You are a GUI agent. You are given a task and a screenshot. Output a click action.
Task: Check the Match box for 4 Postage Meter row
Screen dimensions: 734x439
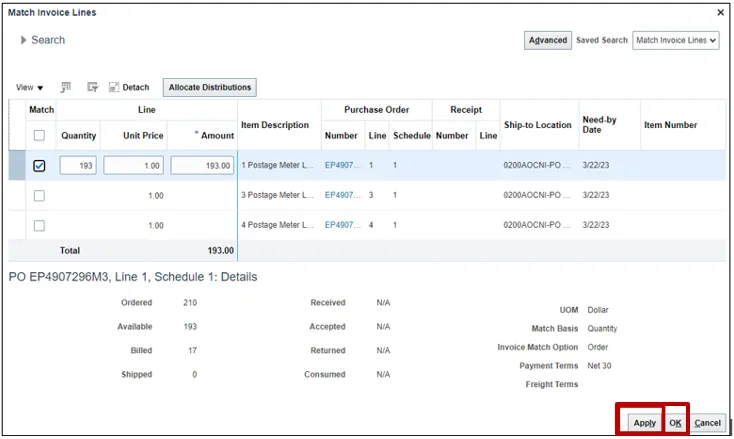coord(39,225)
